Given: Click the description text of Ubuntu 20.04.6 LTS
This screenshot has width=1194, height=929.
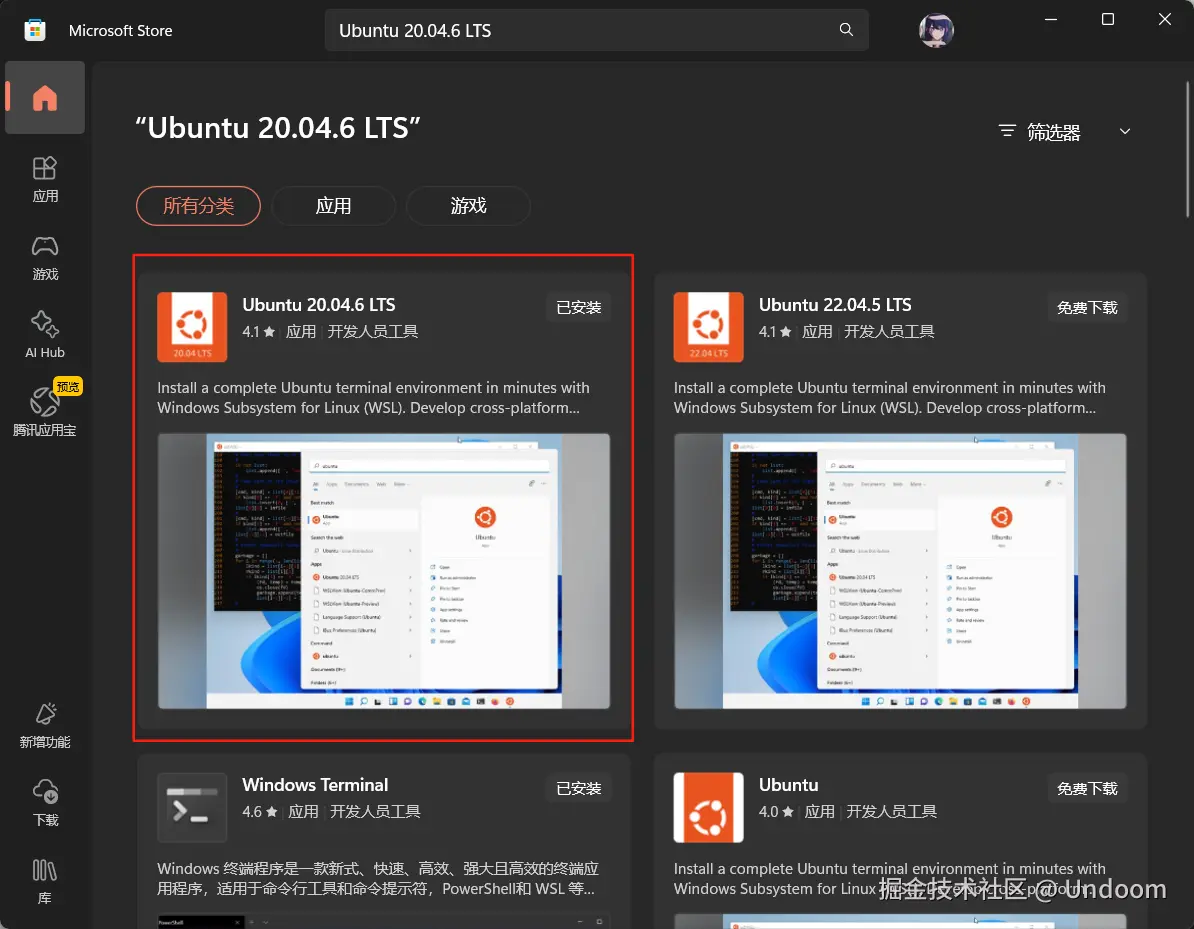Looking at the screenshot, I should click(373, 397).
